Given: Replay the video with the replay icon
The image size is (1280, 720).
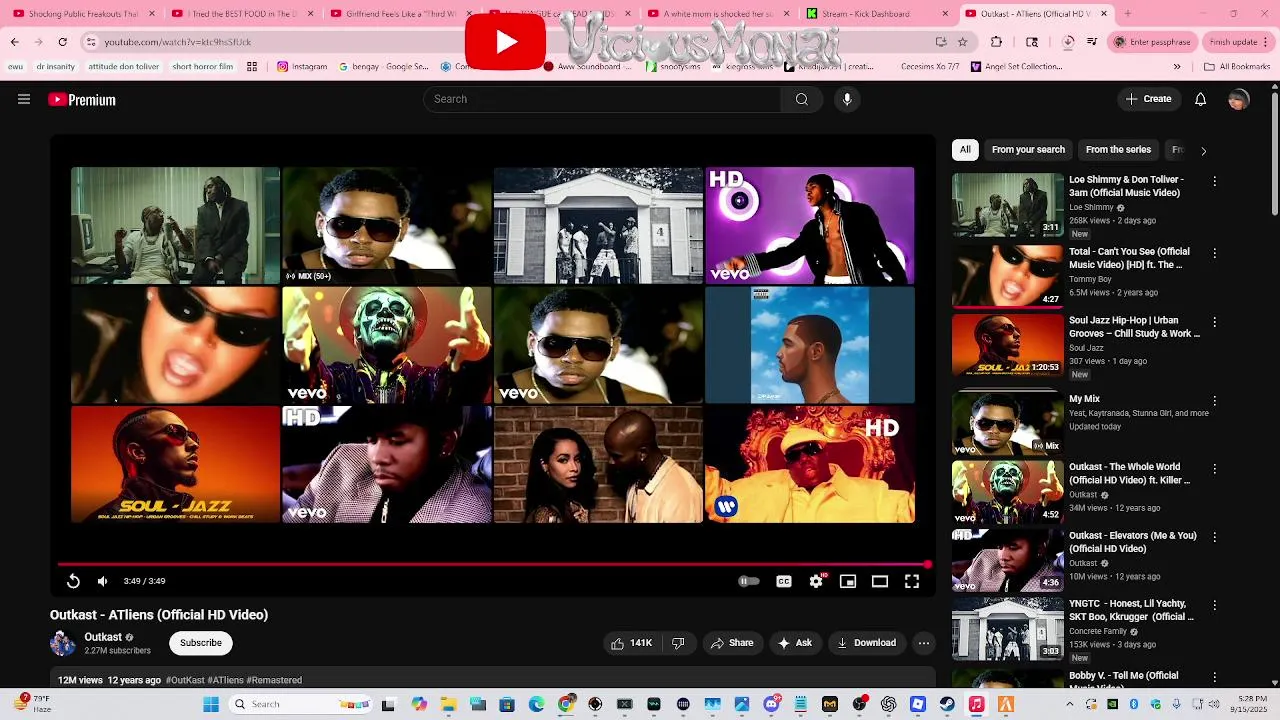Looking at the screenshot, I should pos(73,581).
